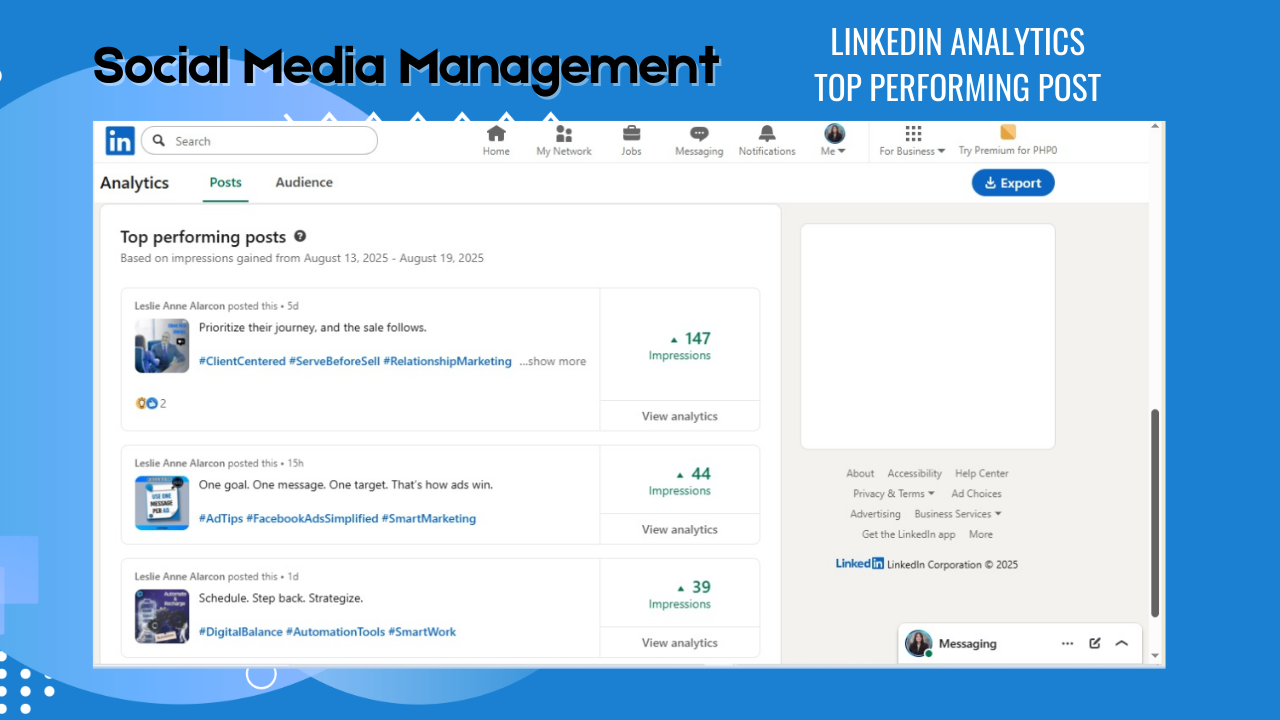Click the text 'Prioritize their journey, and the sale follows.'
1280x720 pixels.
[x=313, y=328]
